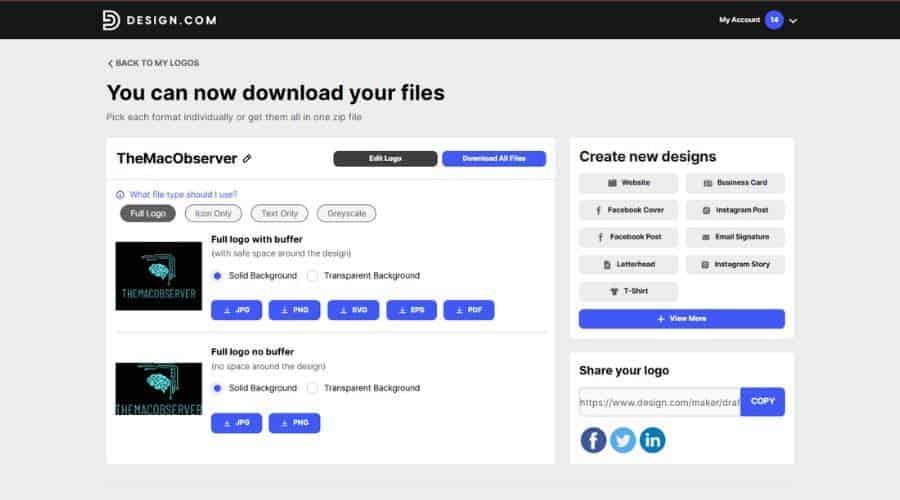Download PDF of full logo with buffer

pyautogui.click(x=469, y=310)
